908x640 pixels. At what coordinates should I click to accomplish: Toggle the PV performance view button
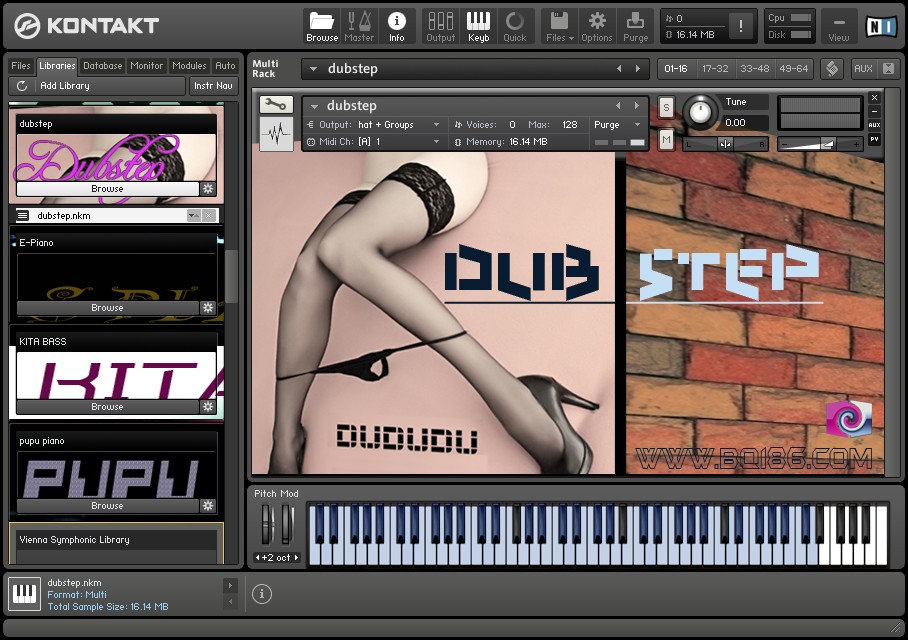[x=874, y=139]
